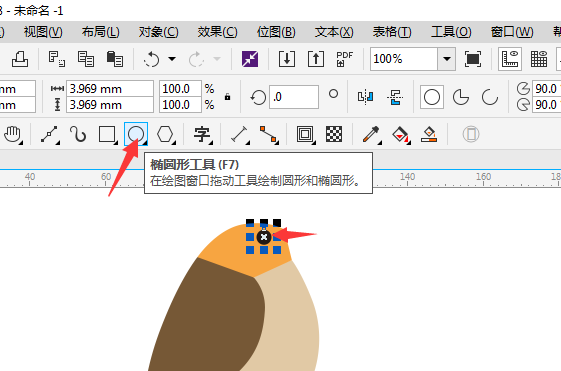Click the 100% zoom level field
561x371 pixels.
click(404, 59)
